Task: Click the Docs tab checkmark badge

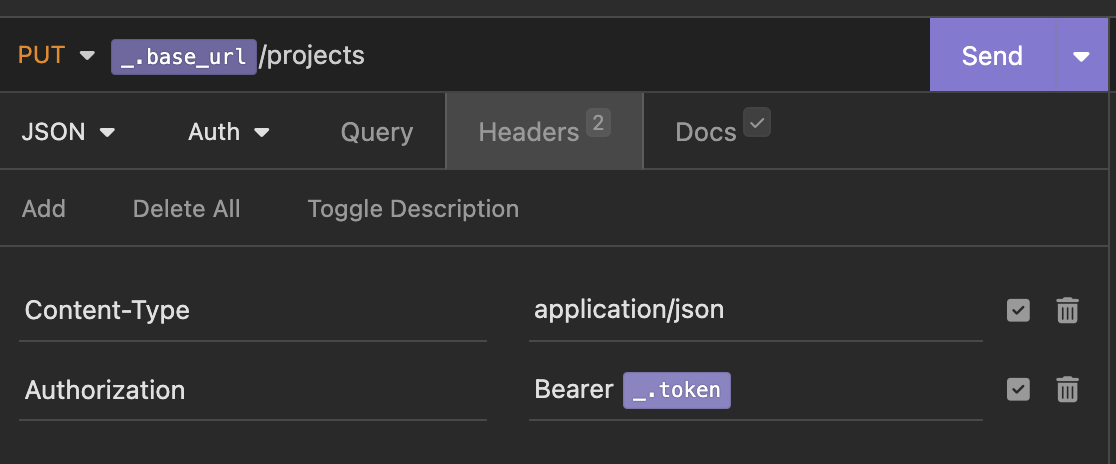Action: pyautogui.click(x=757, y=124)
